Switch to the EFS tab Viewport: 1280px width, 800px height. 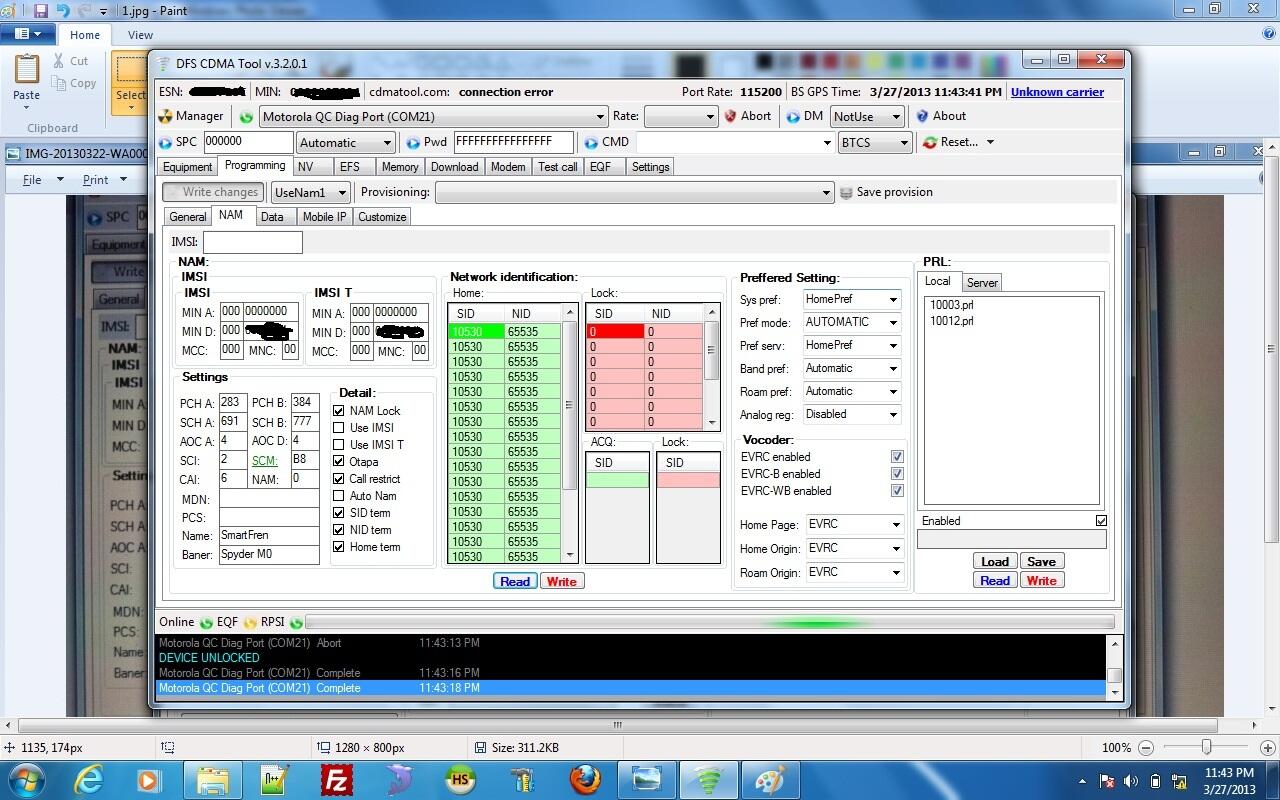point(349,167)
